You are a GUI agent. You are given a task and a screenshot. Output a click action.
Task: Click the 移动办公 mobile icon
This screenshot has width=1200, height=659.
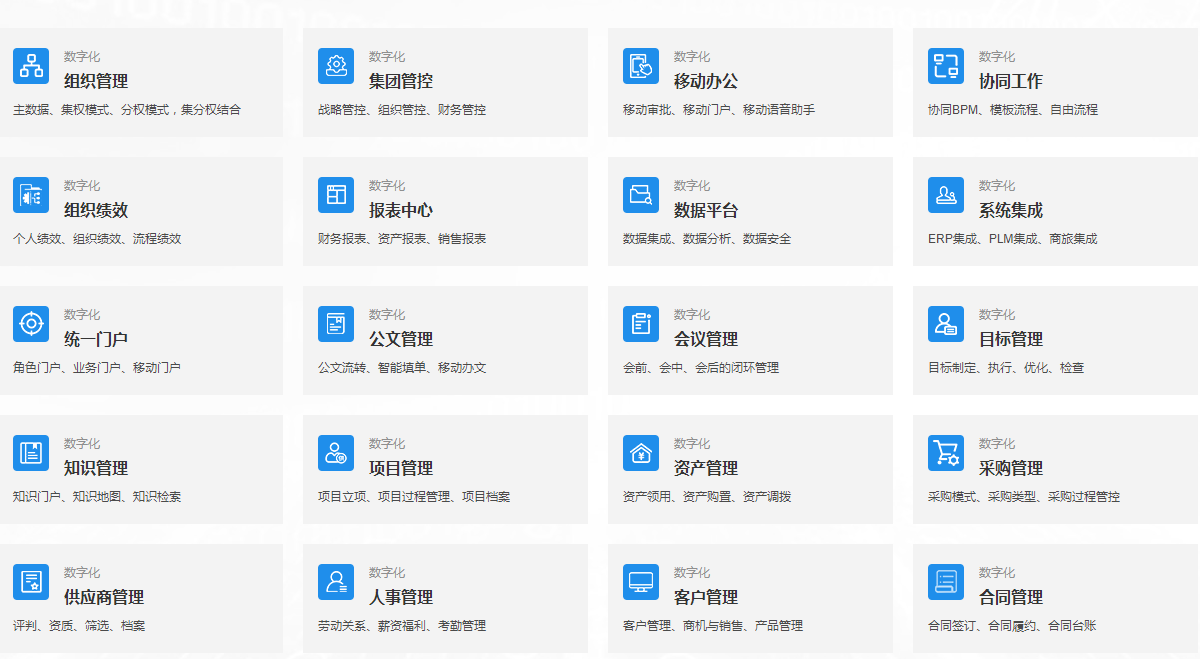point(641,65)
